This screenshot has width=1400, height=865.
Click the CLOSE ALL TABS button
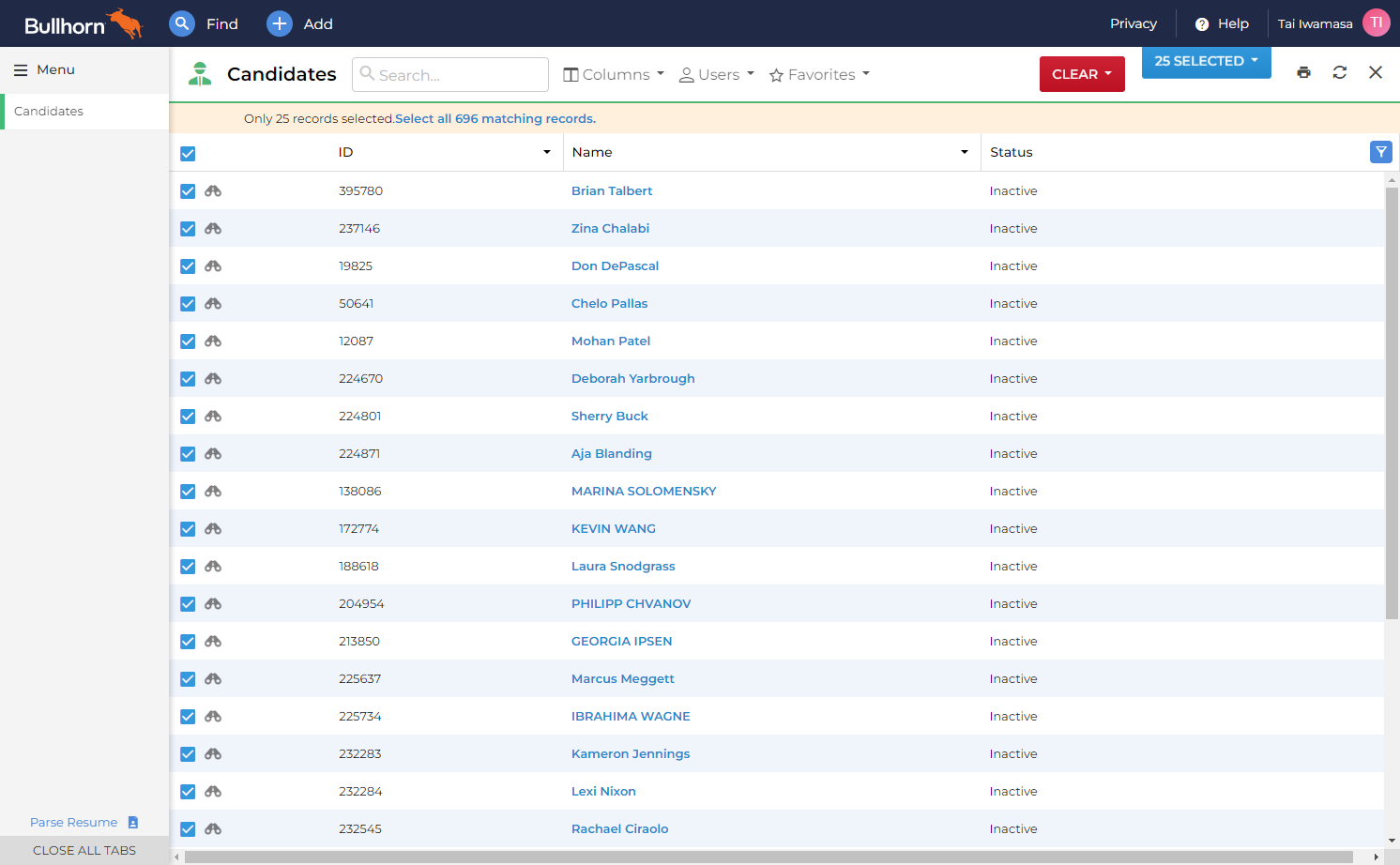(84, 850)
